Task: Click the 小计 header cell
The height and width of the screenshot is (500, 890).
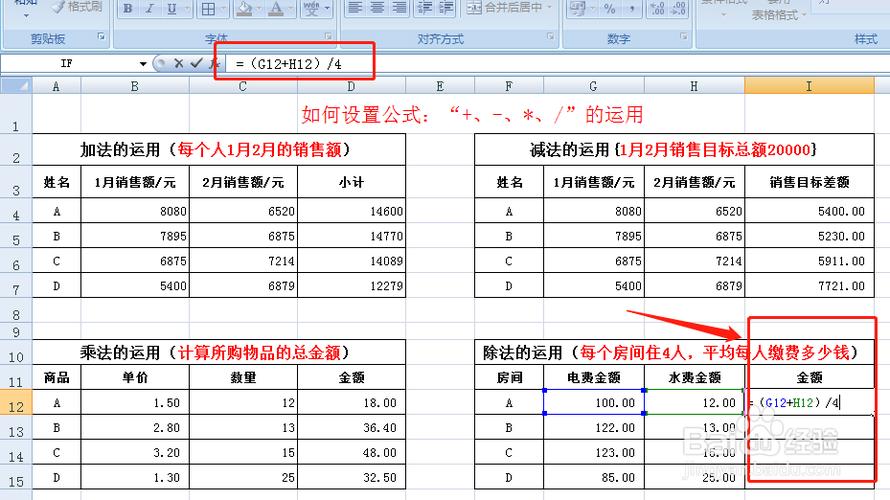Action: coord(351,182)
